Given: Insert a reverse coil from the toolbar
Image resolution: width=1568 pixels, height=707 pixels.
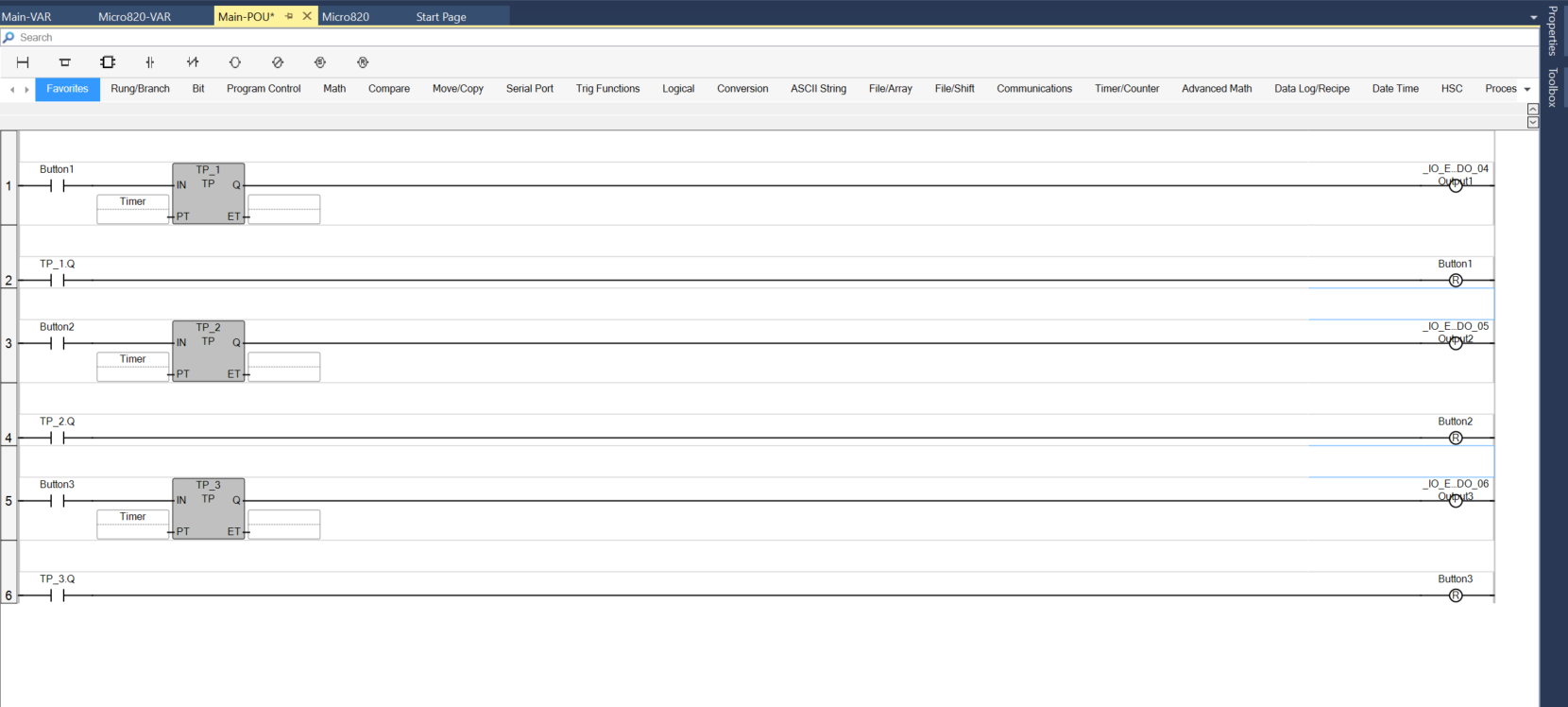Looking at the screenshot, I should 278,62.
